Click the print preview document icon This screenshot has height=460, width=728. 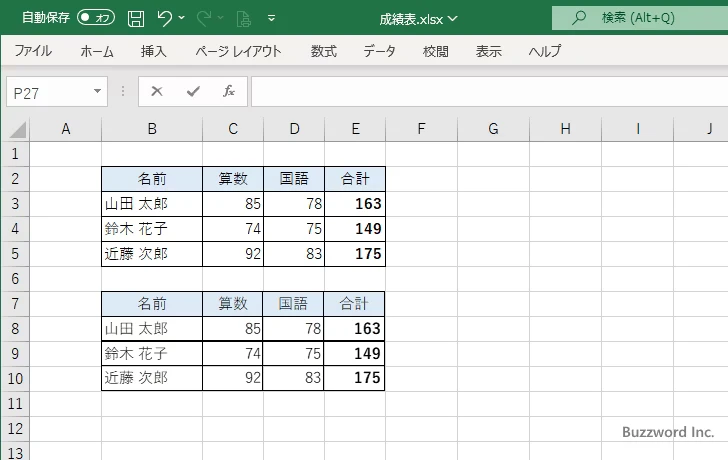click(x=243, y=19)
